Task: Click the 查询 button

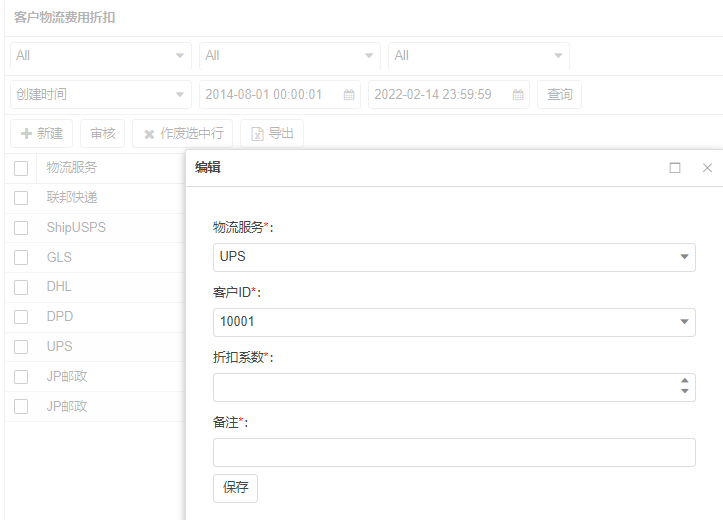Action: 559,95
